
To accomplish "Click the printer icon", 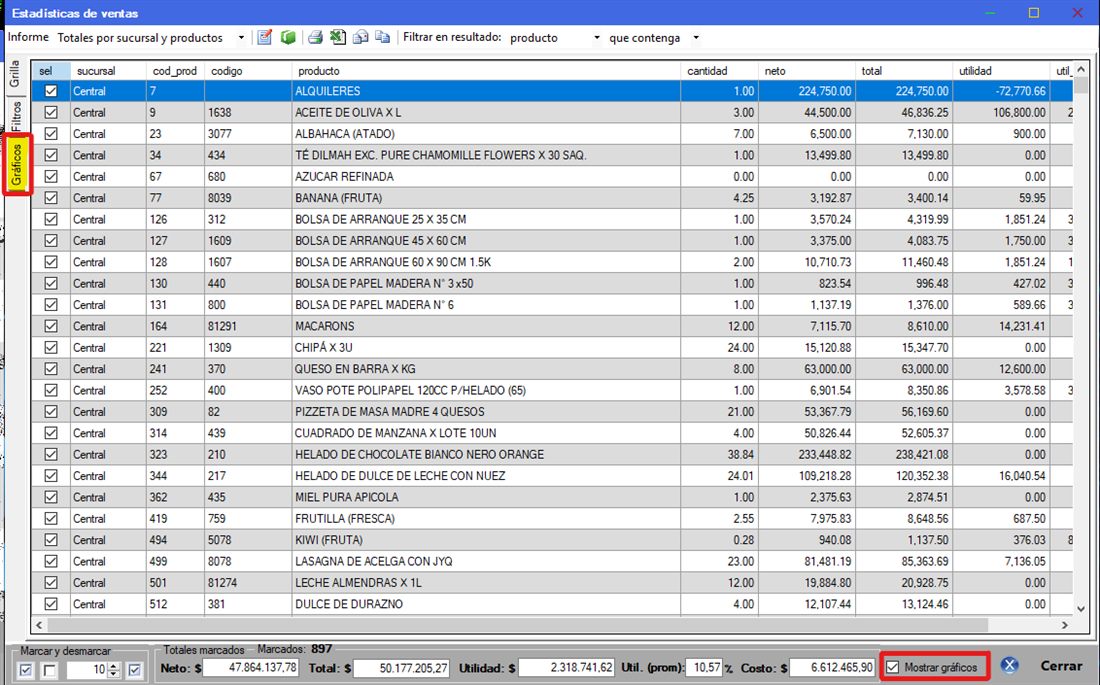I will (x=315, y=37).
